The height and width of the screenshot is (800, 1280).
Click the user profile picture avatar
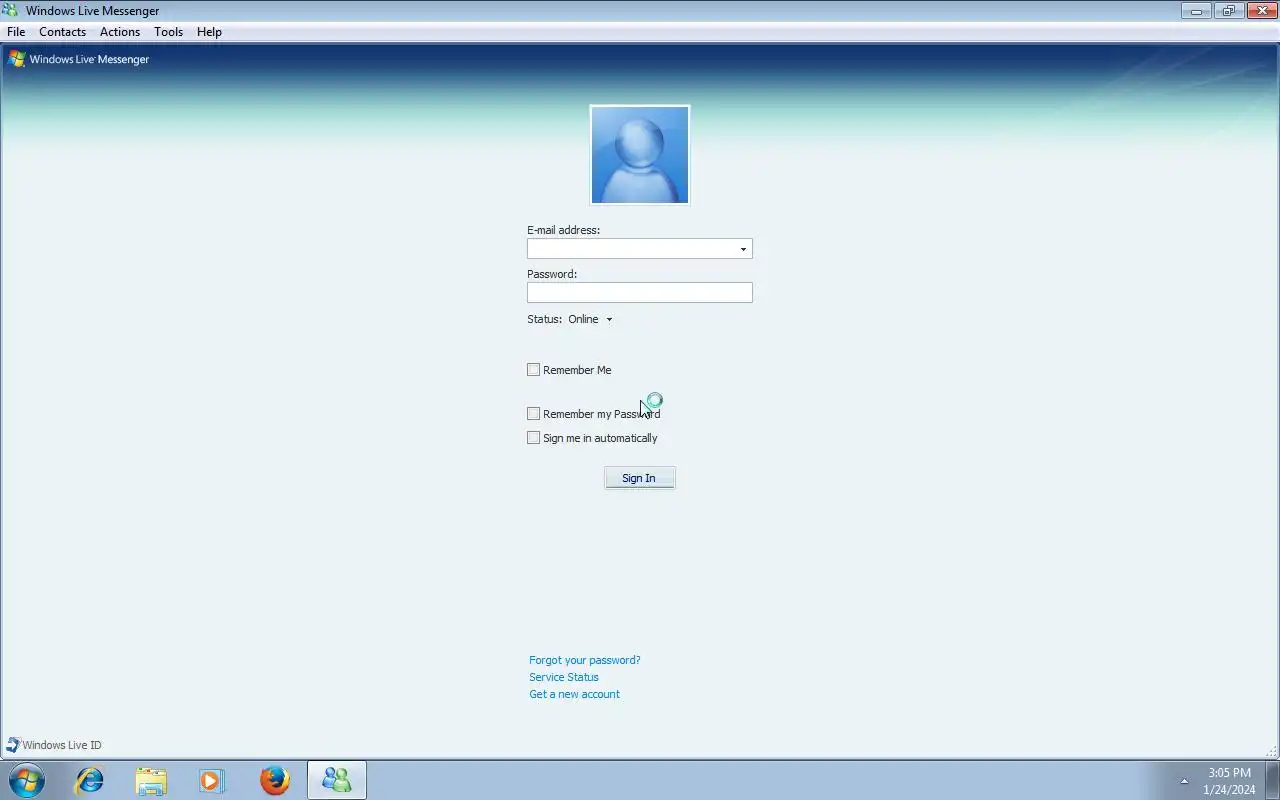pyautogui.click(x=640, y=155)
